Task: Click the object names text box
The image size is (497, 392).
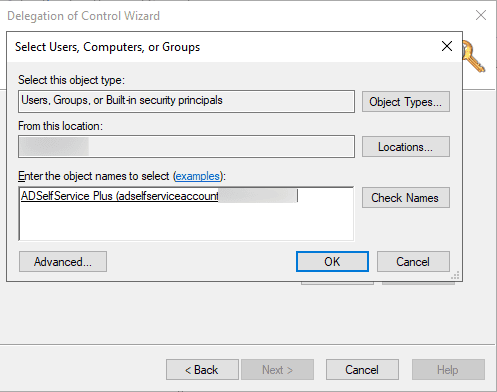Action: click(186, 214)
